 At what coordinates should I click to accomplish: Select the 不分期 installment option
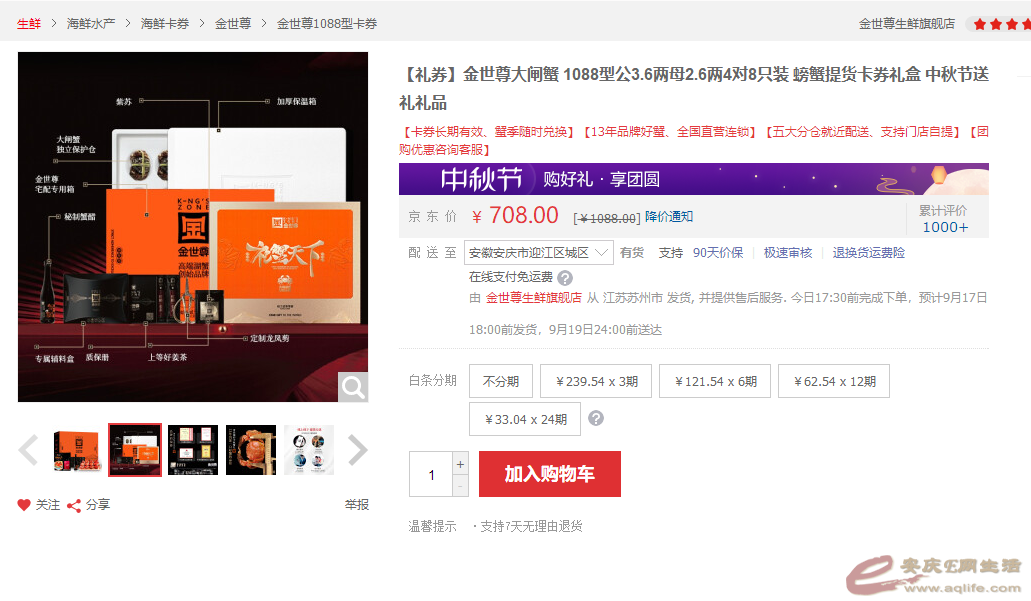click(x=501, y=381)
